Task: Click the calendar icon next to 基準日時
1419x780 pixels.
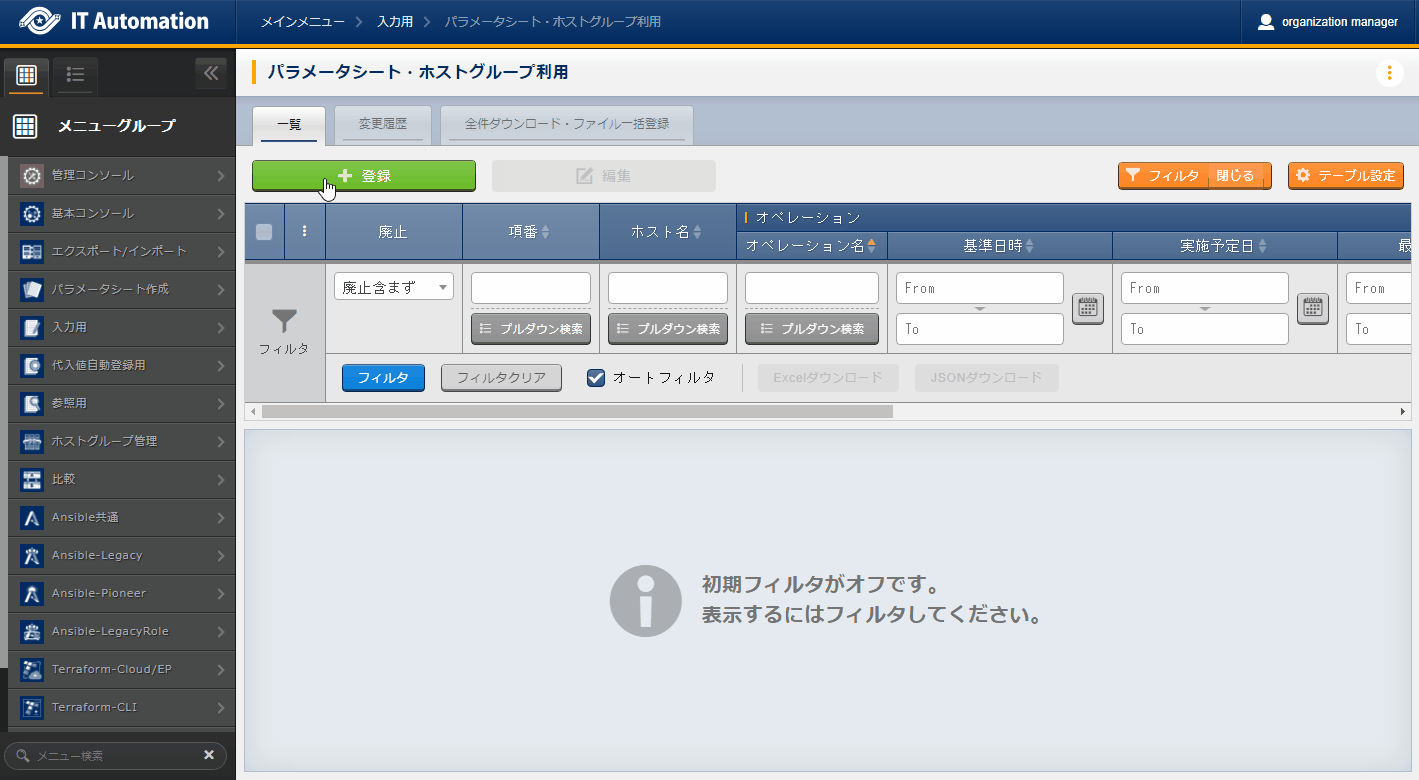Action: click(x=1088, y=309)
